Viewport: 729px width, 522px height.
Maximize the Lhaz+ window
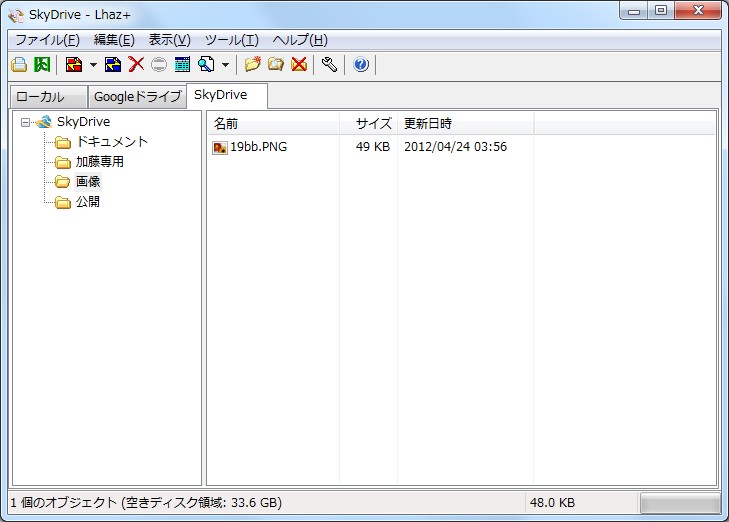pyautogui.click(x=661, y=11)
